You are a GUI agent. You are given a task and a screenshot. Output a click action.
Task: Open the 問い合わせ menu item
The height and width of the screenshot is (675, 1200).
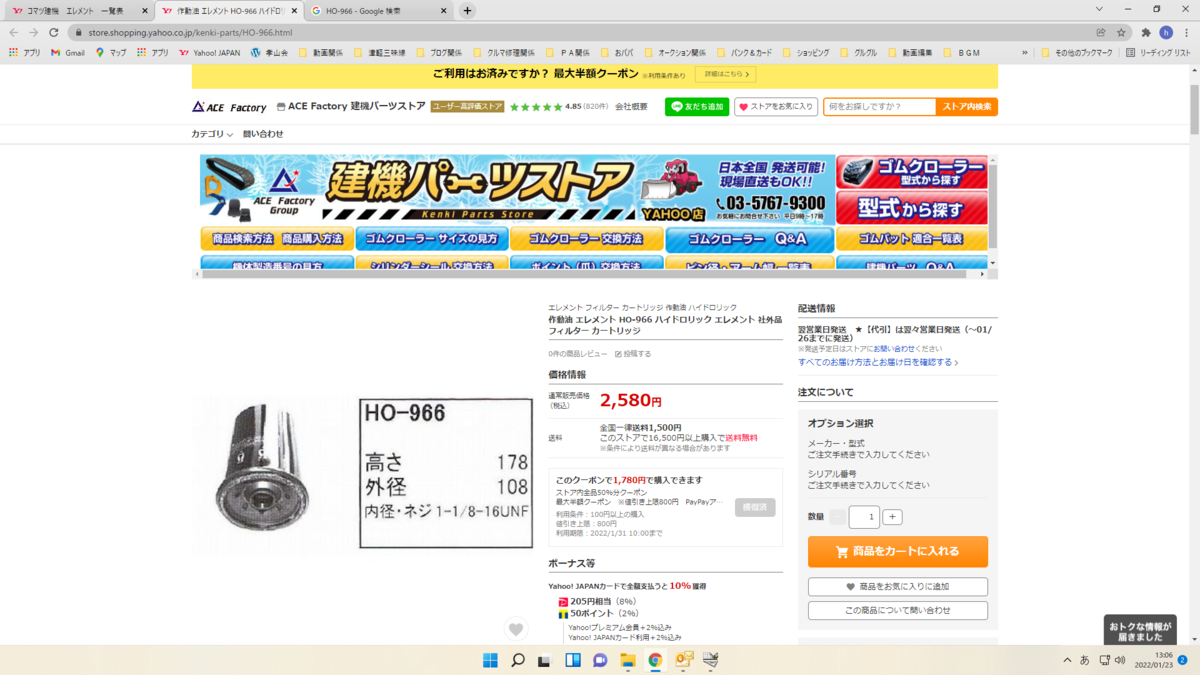[263, 134]
